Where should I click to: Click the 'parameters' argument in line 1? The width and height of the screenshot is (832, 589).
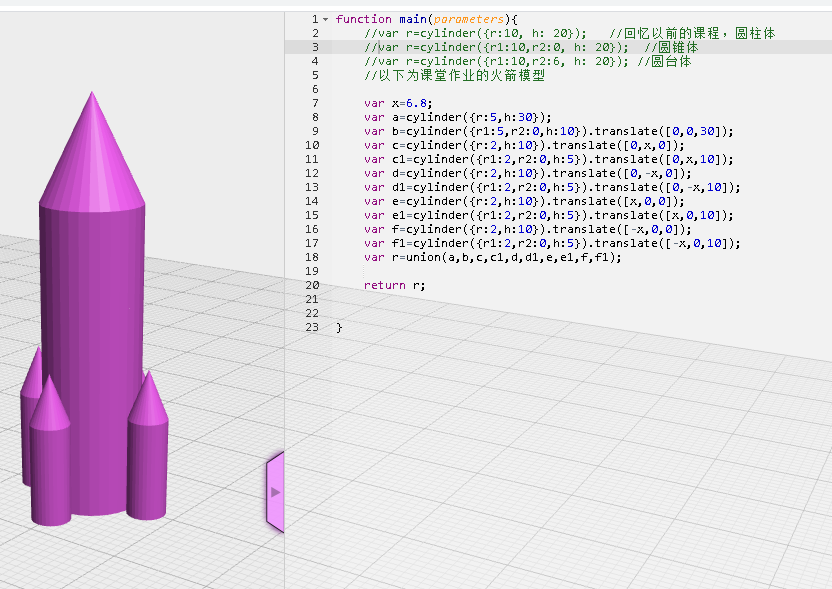(x=469, y=19)
